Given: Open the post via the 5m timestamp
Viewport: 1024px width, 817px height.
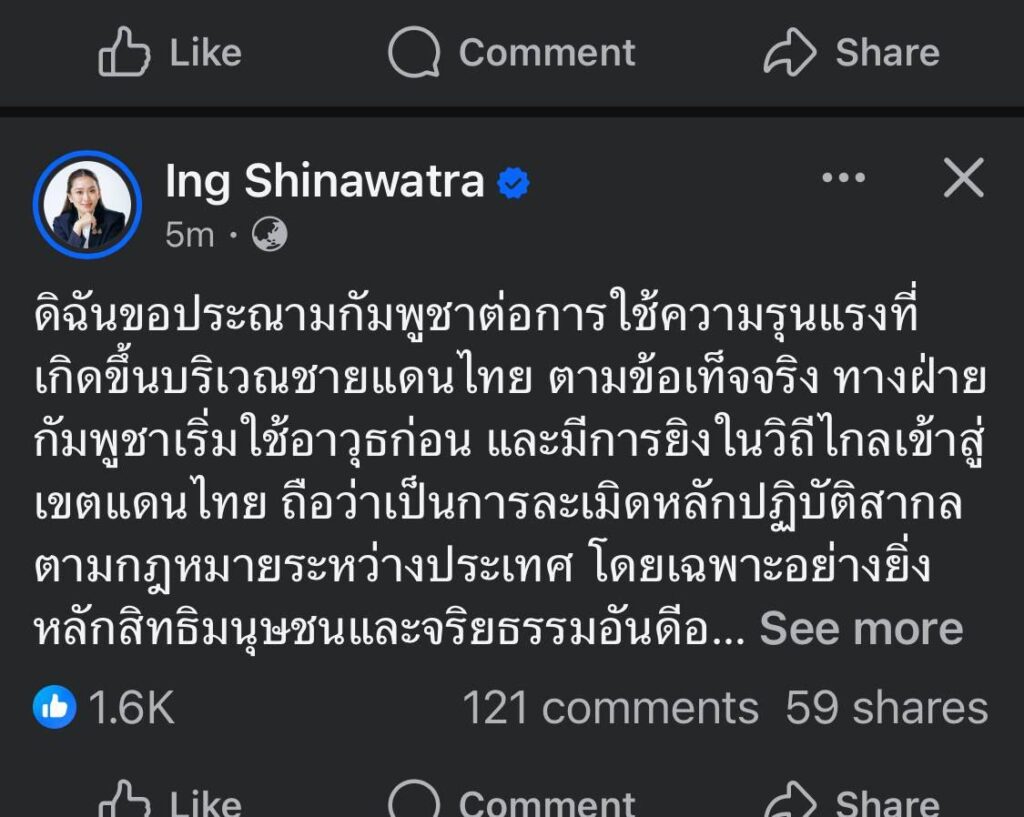Looking at the screenshot, I should pos(189,235).
